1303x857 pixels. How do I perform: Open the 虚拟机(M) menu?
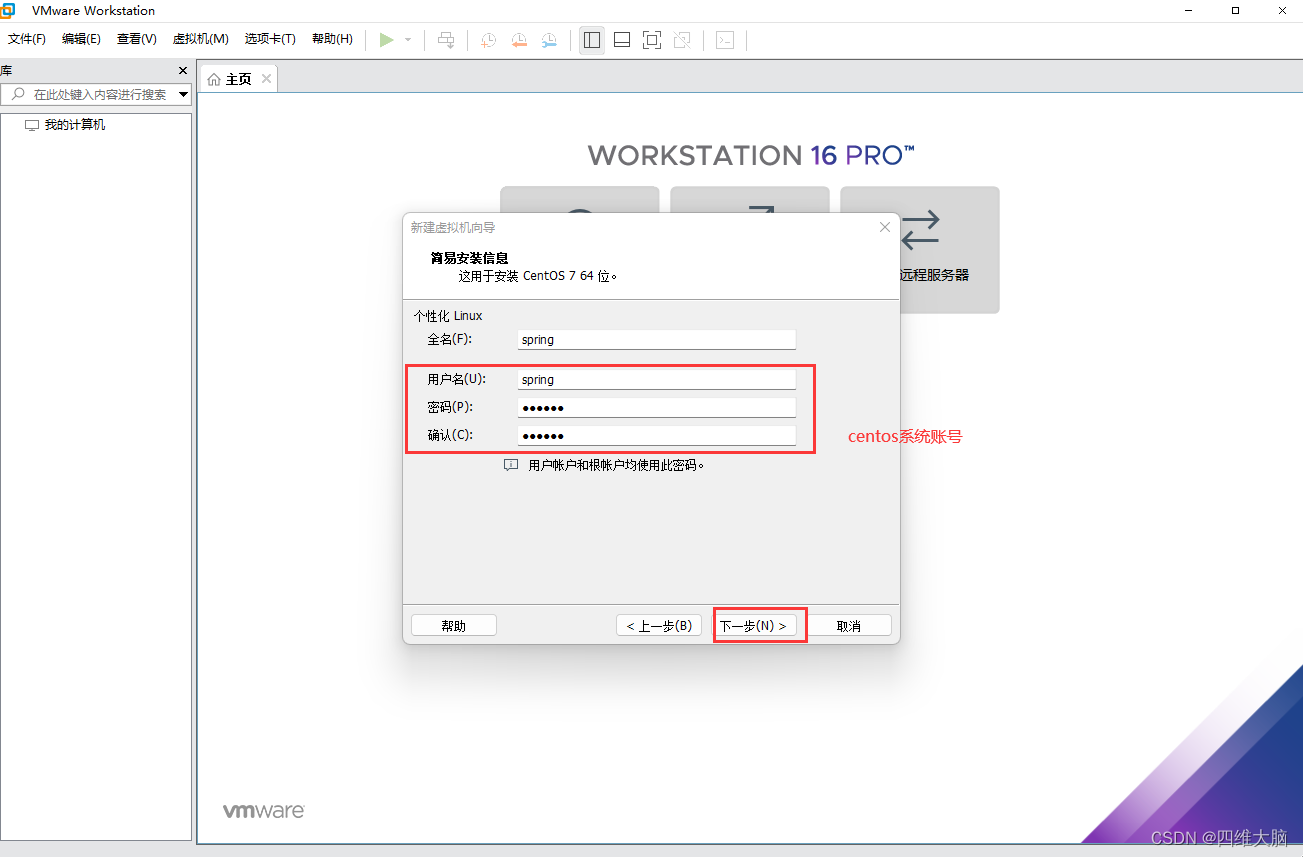201,39
